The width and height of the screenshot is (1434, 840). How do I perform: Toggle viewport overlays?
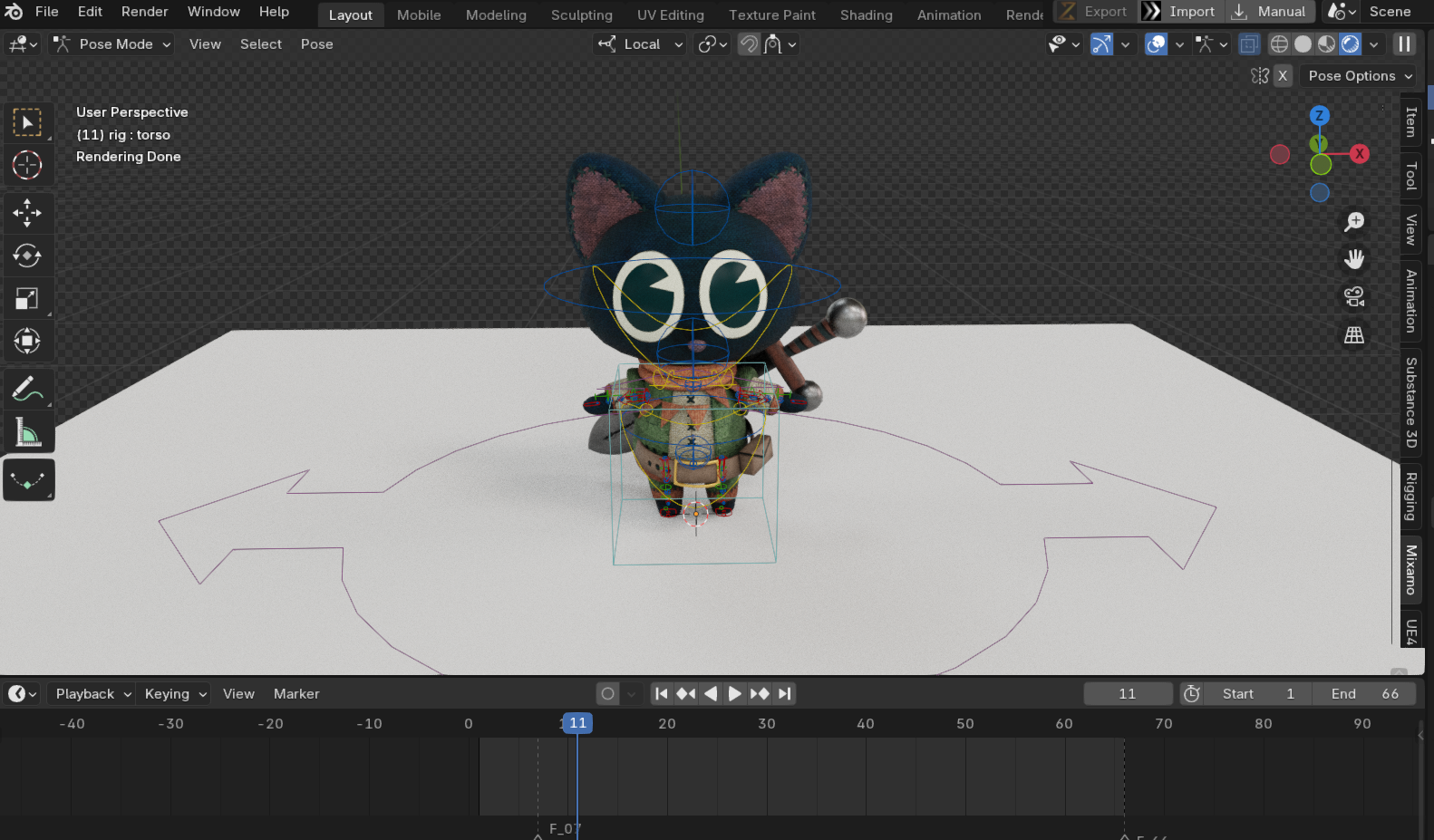click(x=1156, y=44)
